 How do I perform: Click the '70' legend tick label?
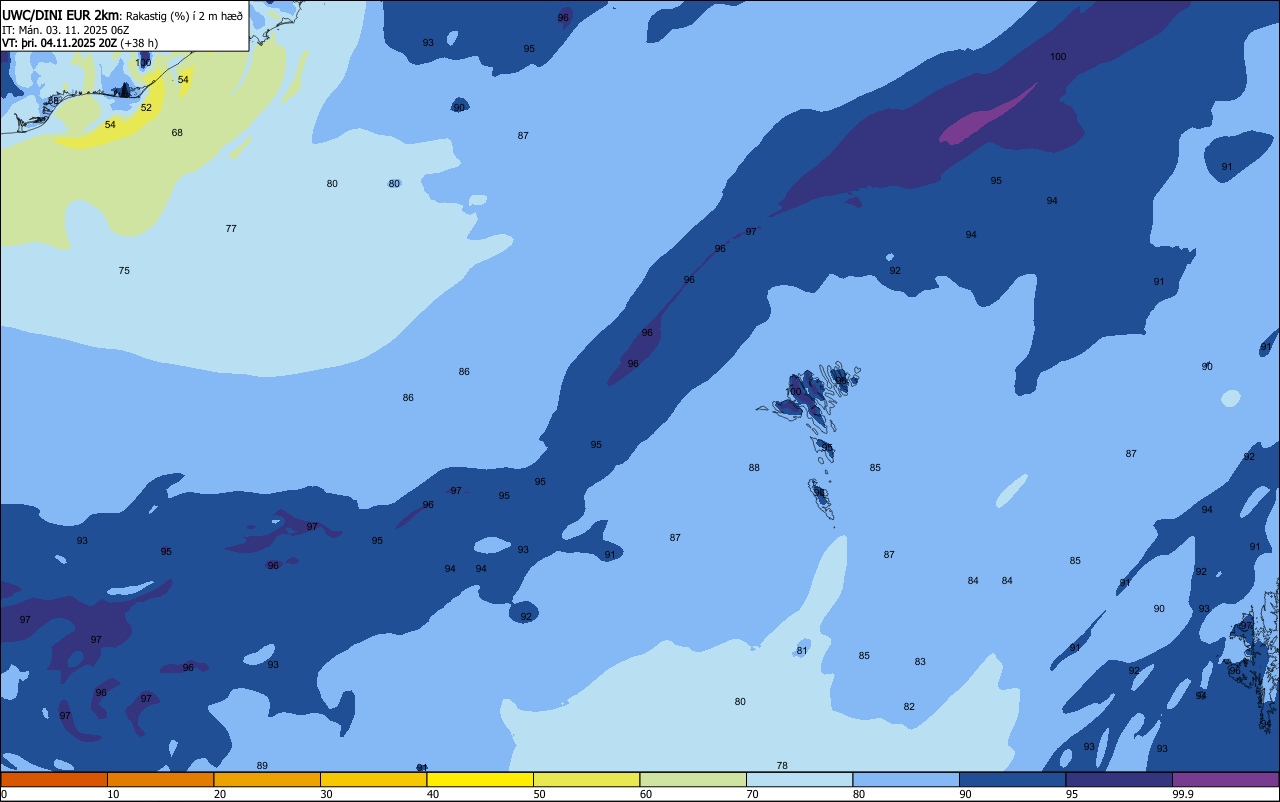coord(752,794)
